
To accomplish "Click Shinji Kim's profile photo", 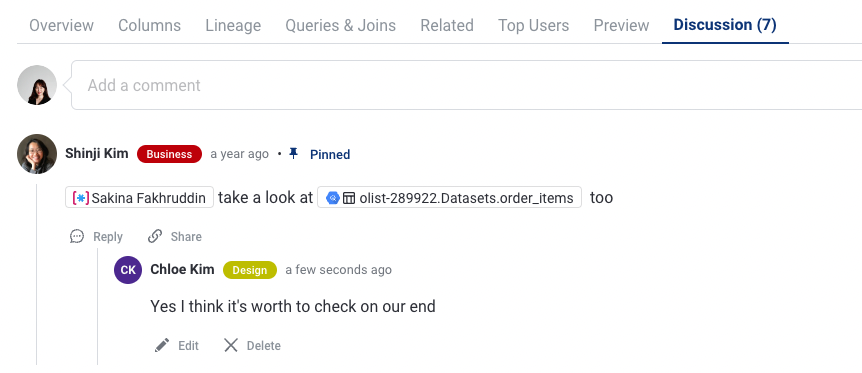I will click(x=37, y=154).
